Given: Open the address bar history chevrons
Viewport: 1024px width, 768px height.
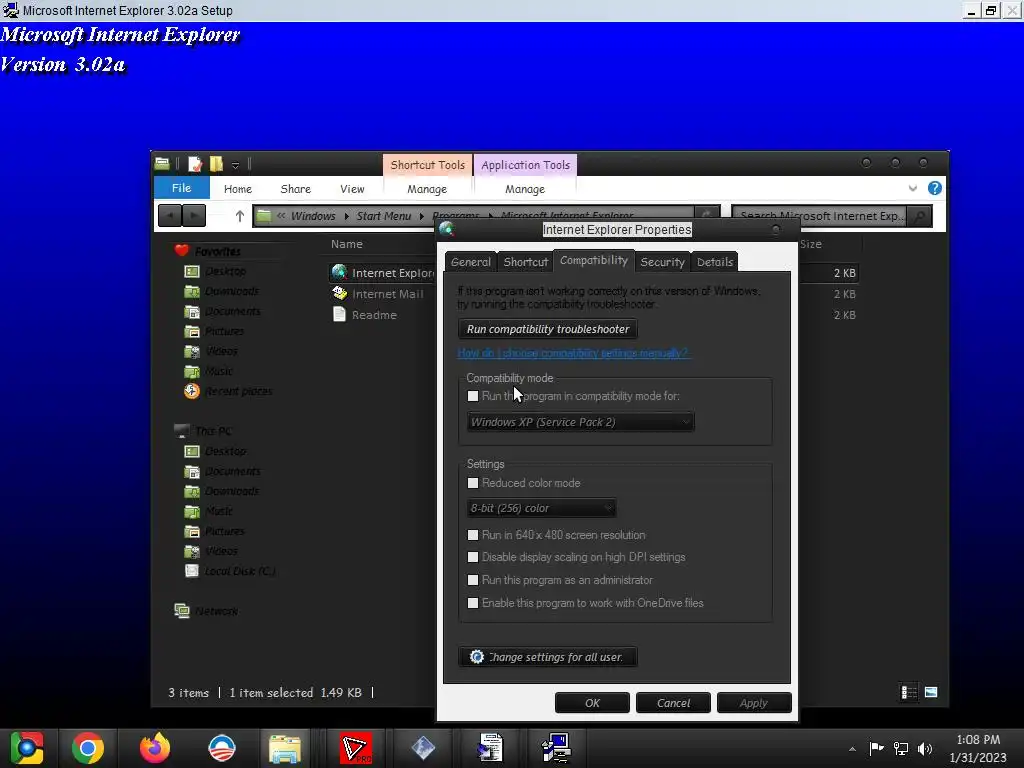Looking at the screenshot, I should tap(281, 216).
